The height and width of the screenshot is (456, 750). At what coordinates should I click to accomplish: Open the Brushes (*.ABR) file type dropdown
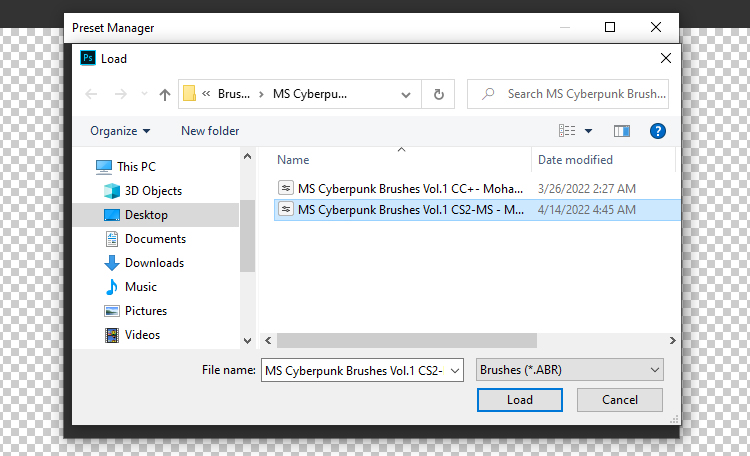coord(569,370)
